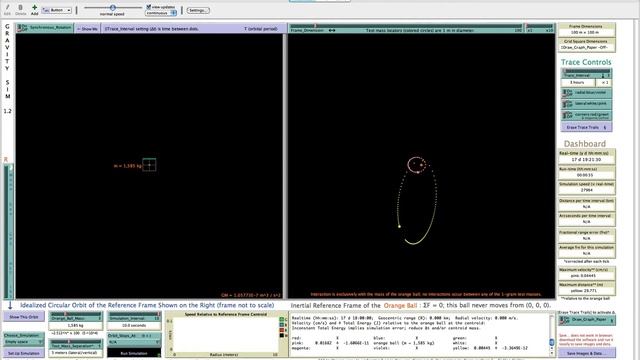Click the Frame Dimensions monitor value
640x360 pixels.
(586, 32)
